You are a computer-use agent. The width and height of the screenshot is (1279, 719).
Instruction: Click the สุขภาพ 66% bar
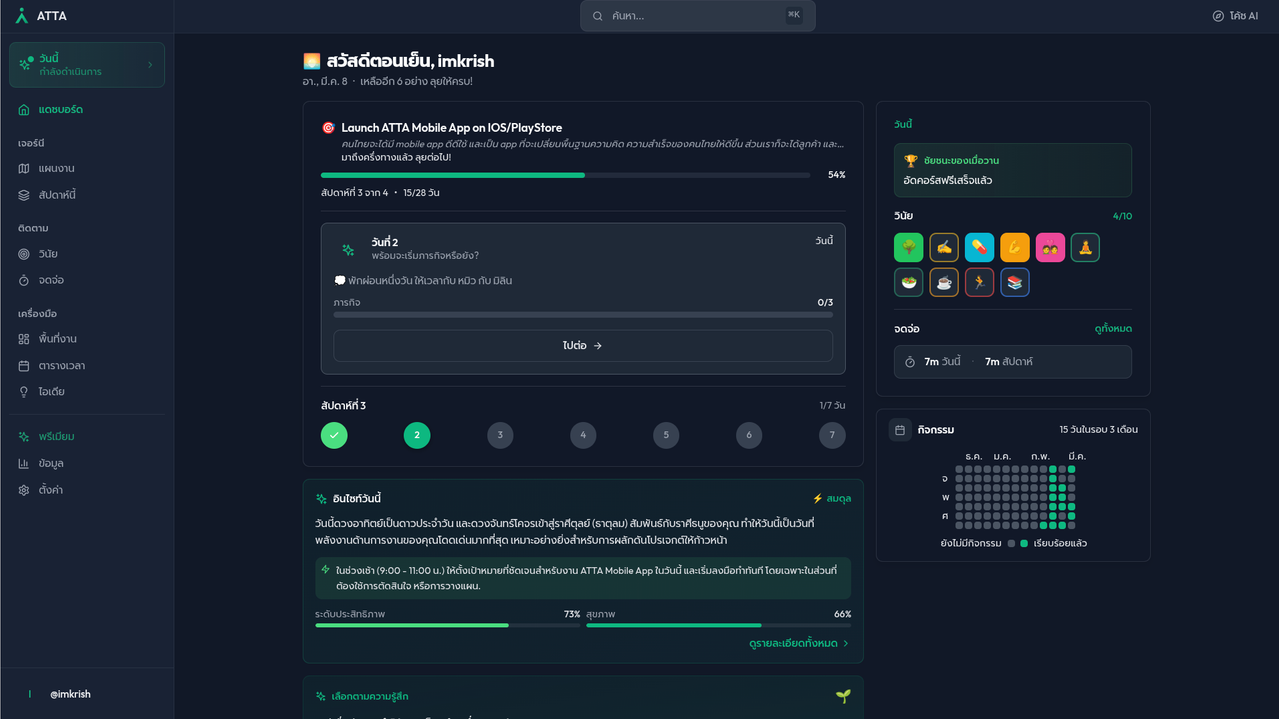coord(719,625)
